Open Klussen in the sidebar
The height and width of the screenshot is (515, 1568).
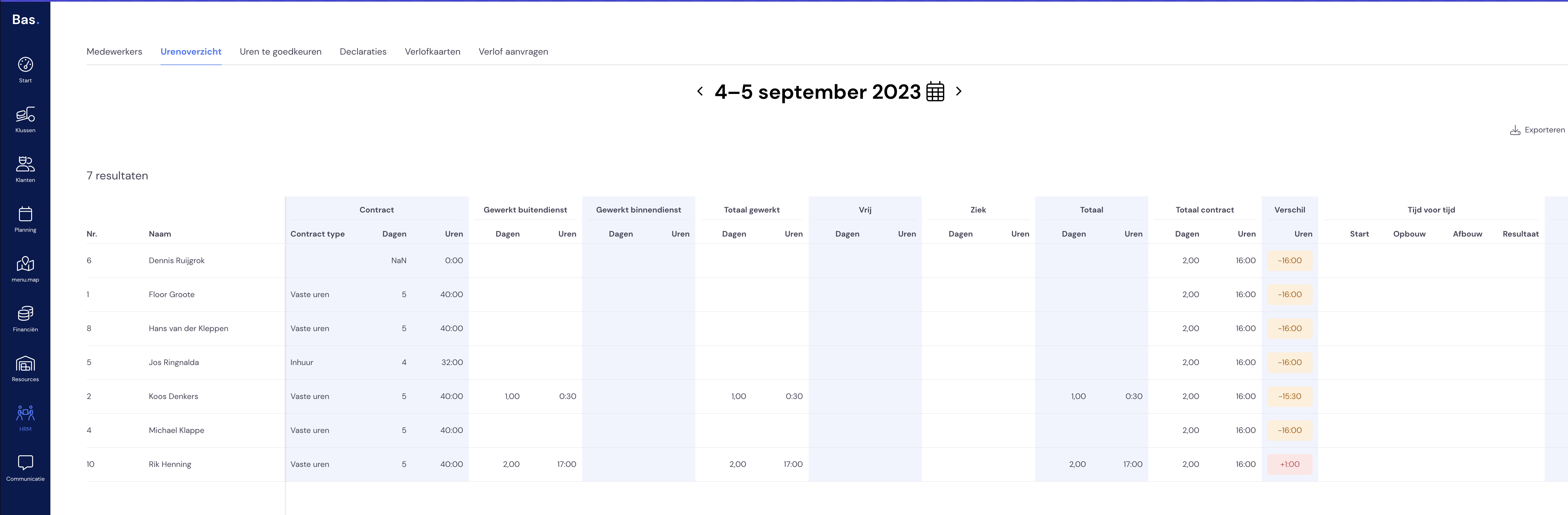coord(25,120)
